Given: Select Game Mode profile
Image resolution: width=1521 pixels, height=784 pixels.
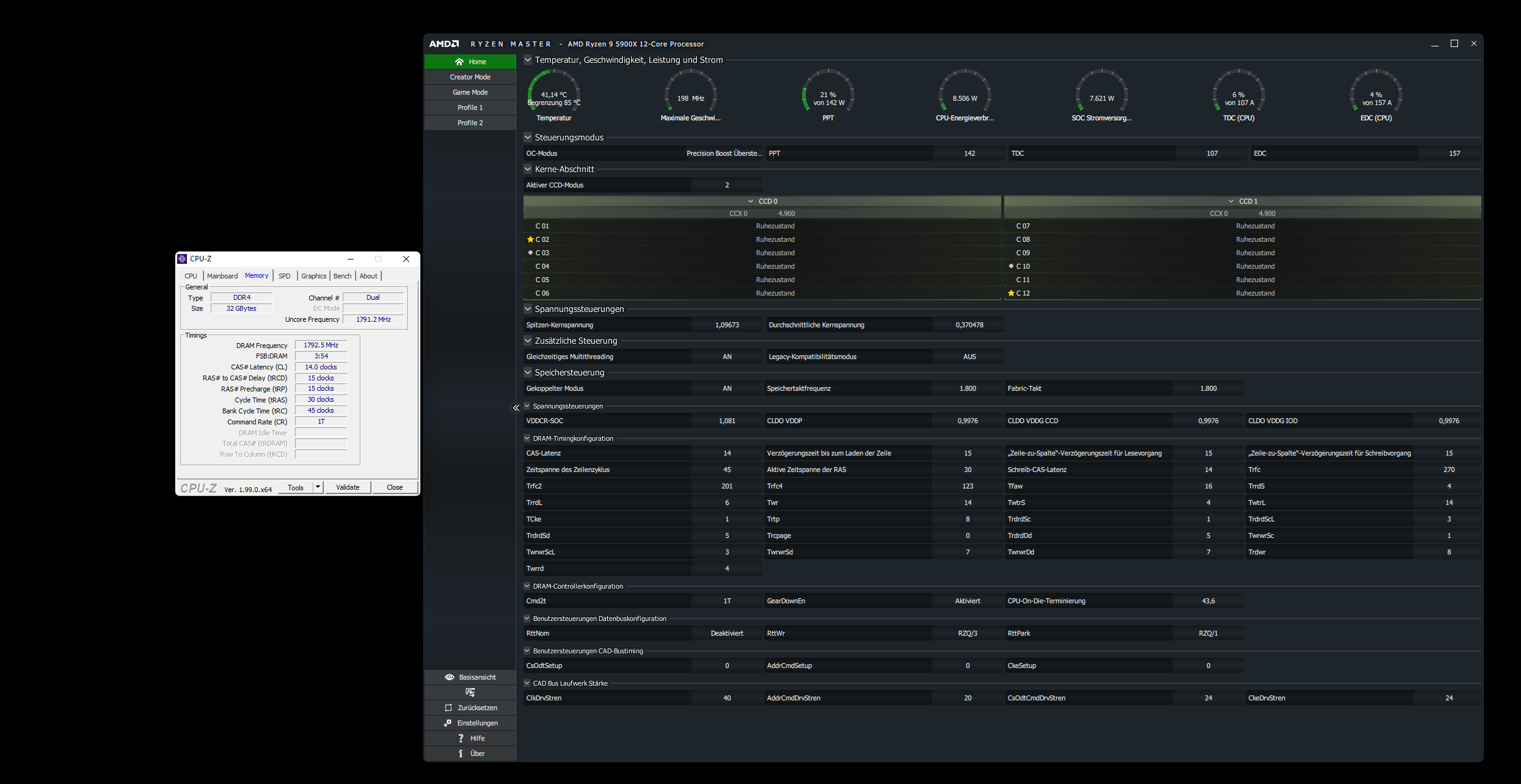Looking at the screenshot, I should pos(470,92).
